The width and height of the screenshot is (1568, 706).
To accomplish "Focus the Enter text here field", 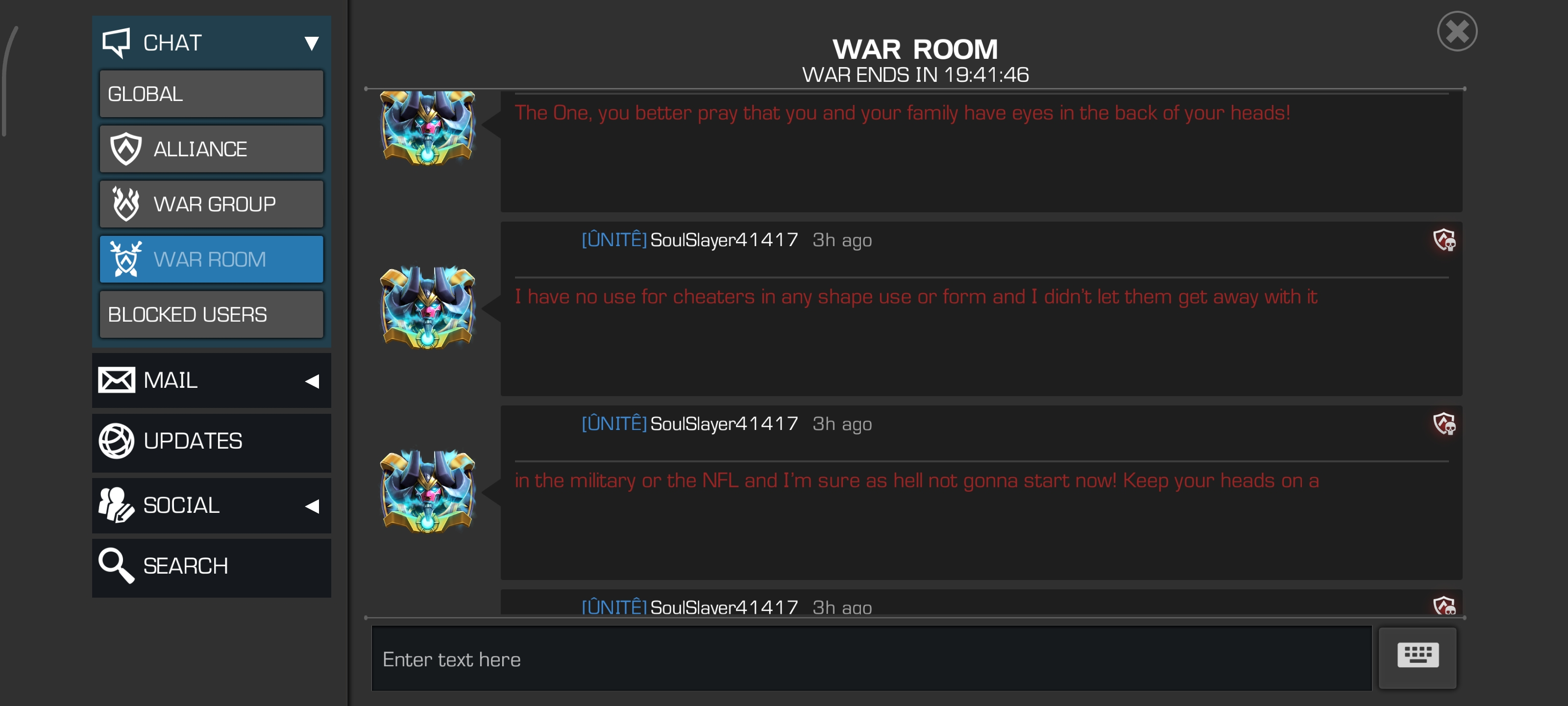I will (x=871, y=658).
